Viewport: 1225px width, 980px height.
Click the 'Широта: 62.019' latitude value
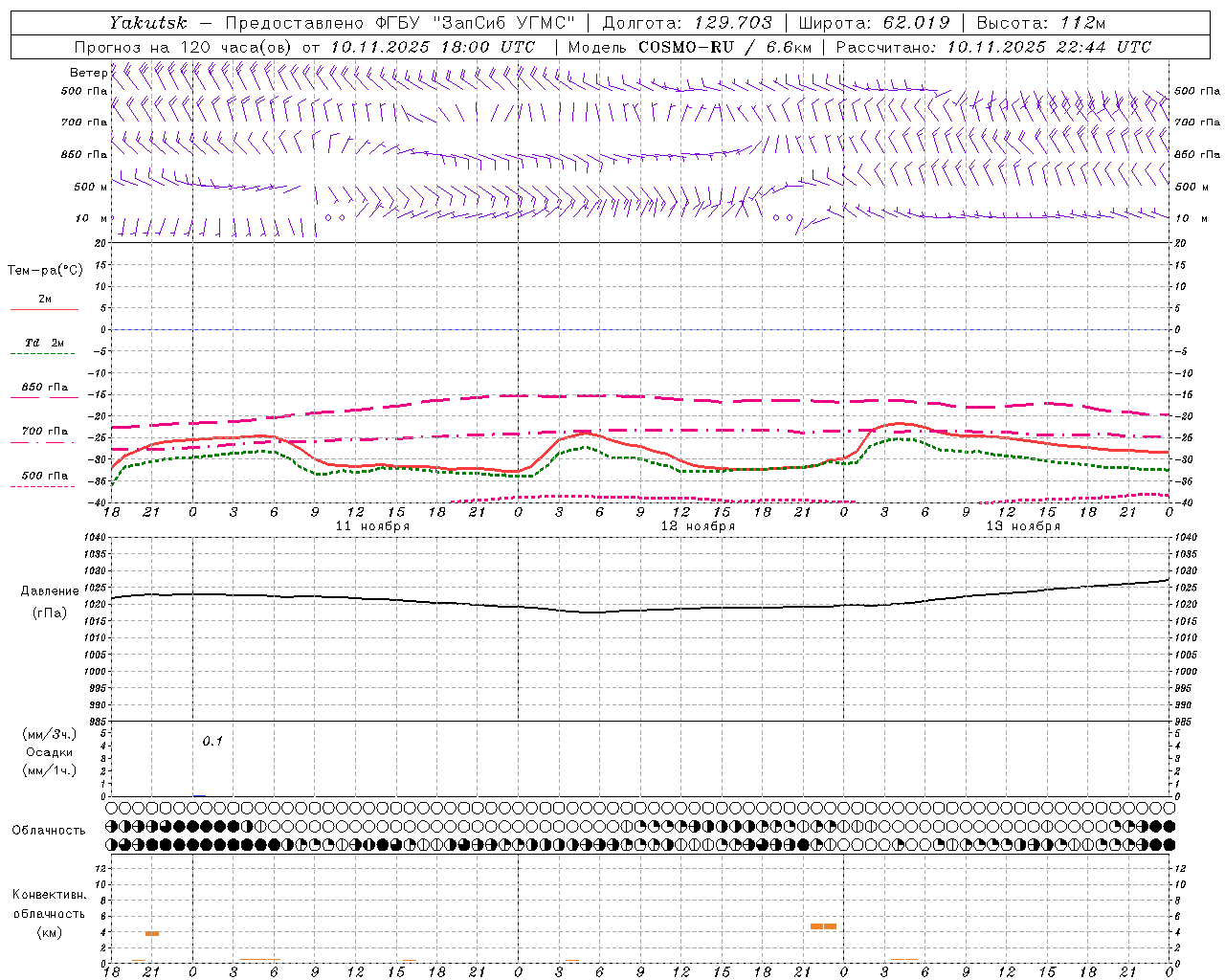click(874, 23)
